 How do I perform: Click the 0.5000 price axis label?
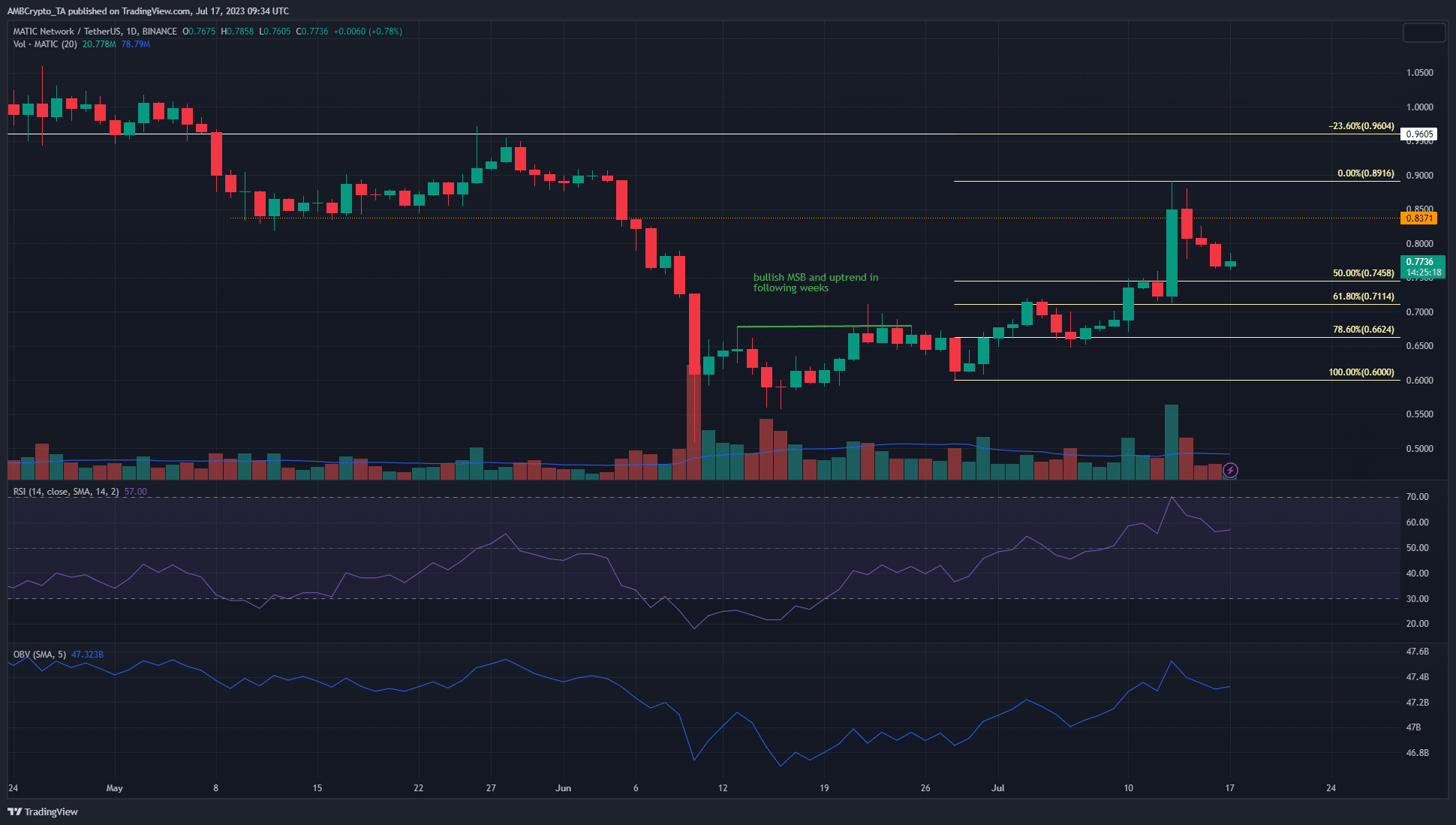click(1419, 449)
